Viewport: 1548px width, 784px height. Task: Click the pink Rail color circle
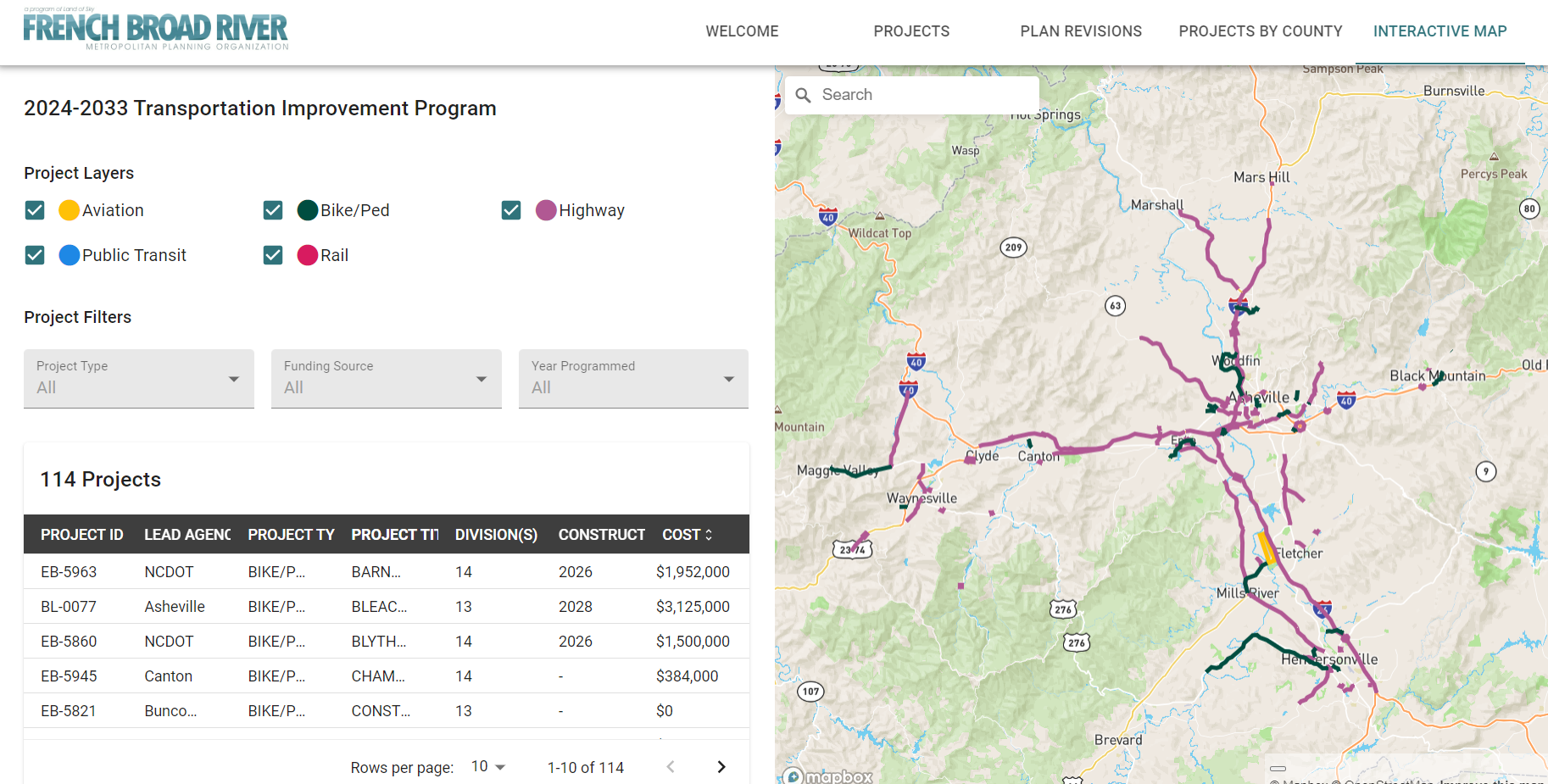tap(308, 255)
